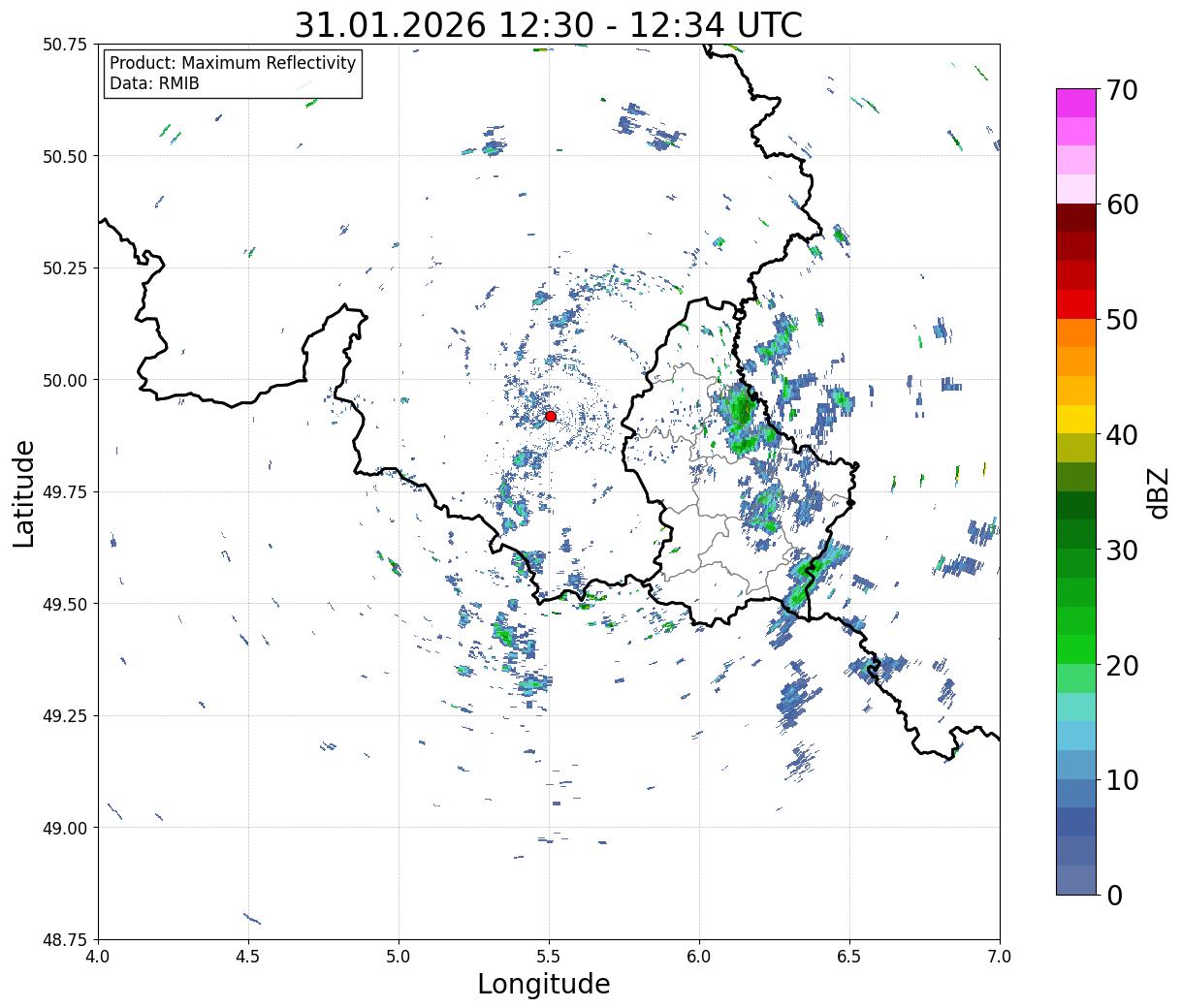Image resolution: width=1182 pixels, height=1008 pixels.
Task: Click the dark maroon colorbar segment near 60
Action: [x=1076, y=218]
